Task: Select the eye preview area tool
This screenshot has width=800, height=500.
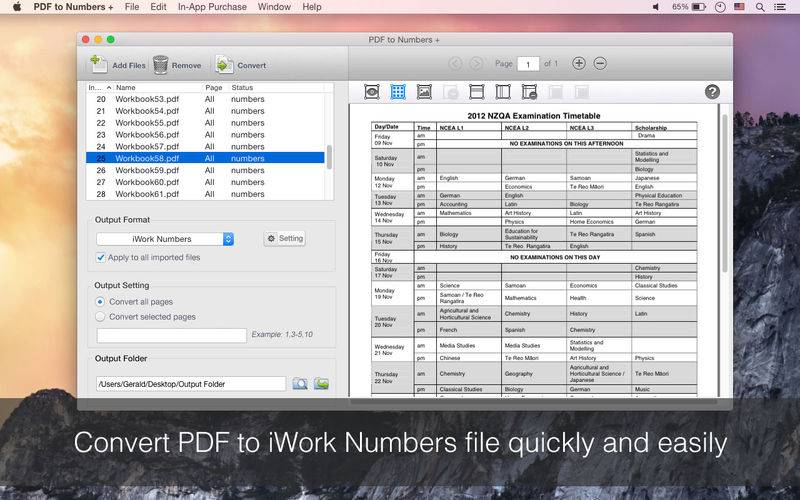Action: click(x=372, y=92)
